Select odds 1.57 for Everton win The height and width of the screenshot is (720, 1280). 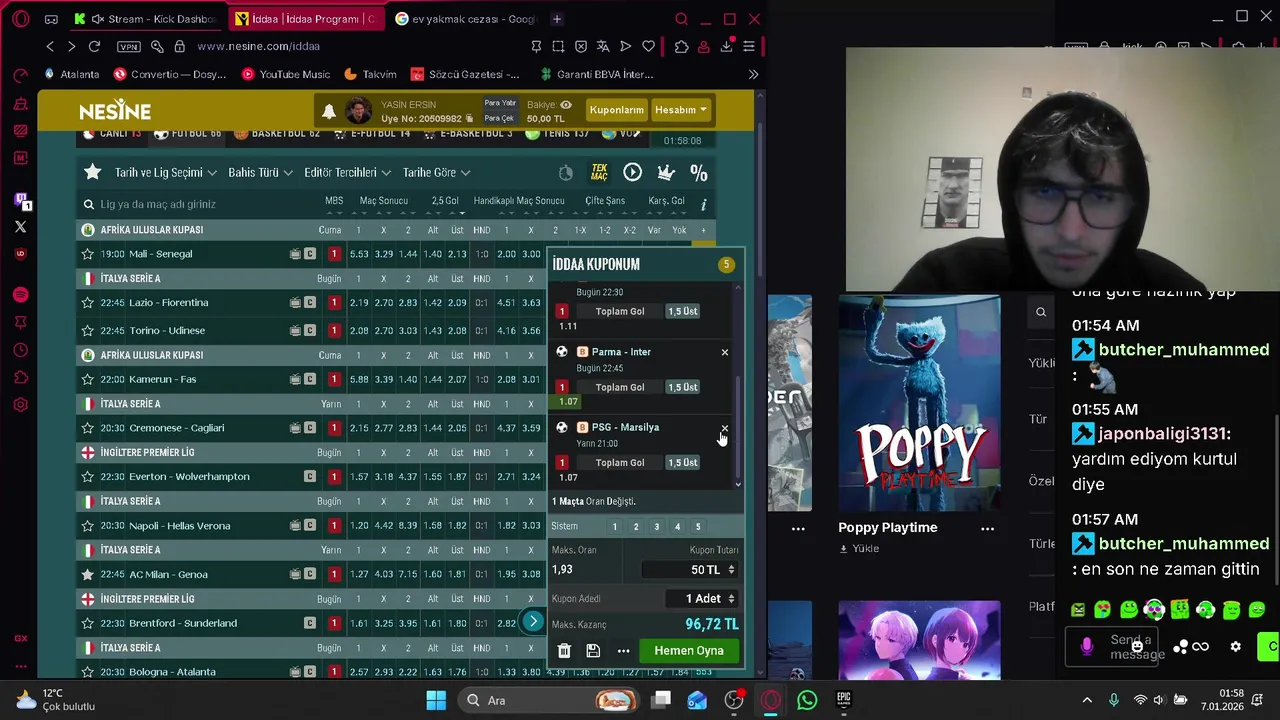tap(358, 477)
